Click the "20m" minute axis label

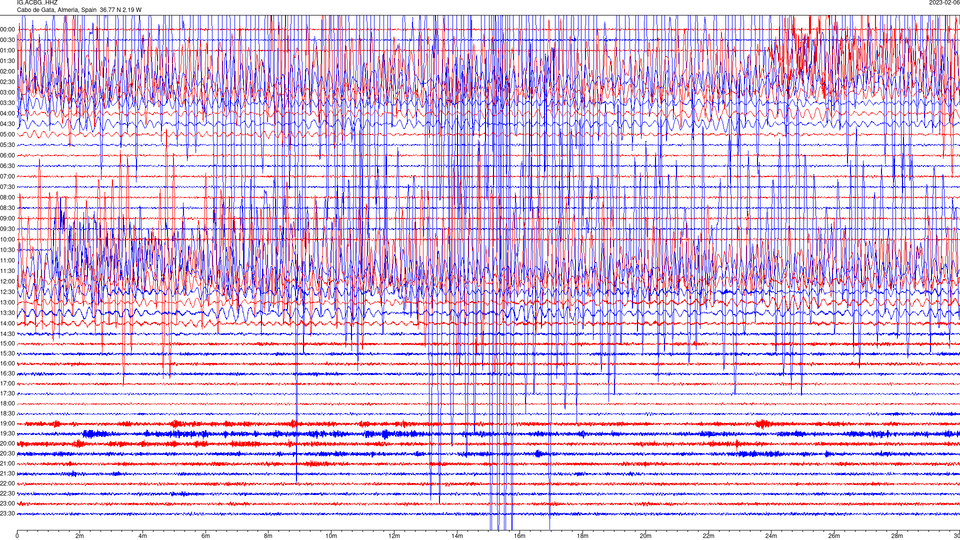coord(645,536)
